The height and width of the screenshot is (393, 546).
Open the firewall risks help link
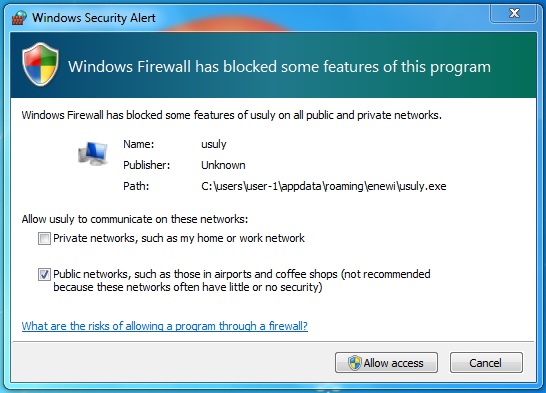[165, 326]
